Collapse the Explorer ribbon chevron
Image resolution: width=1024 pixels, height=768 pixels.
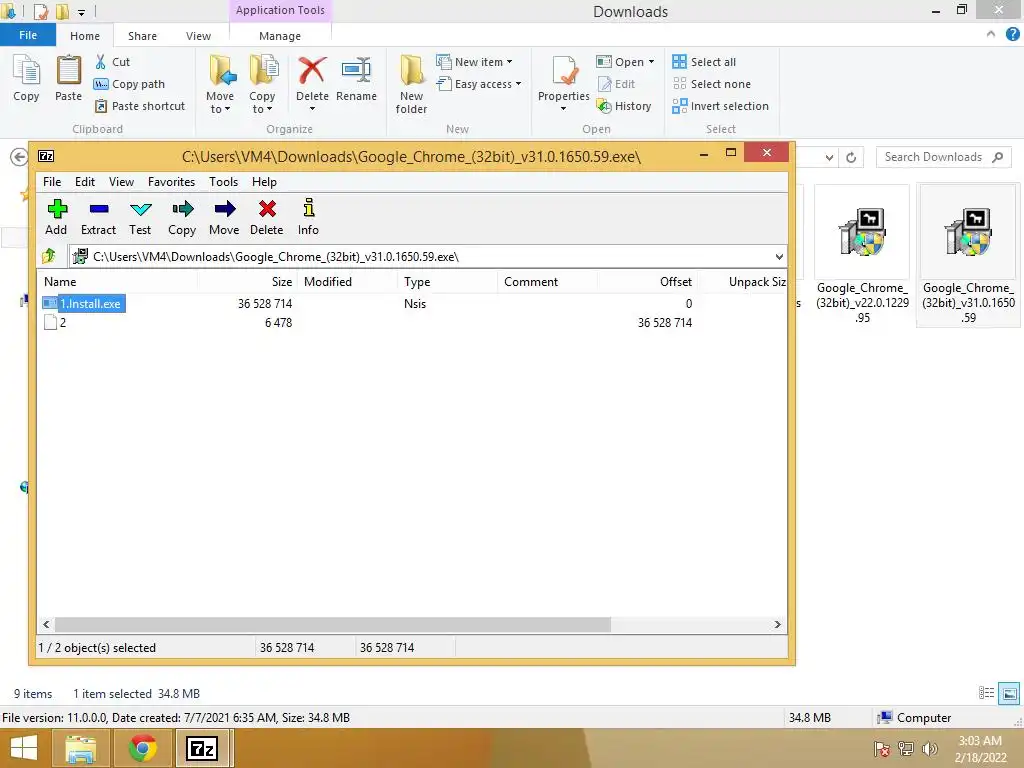991,34
